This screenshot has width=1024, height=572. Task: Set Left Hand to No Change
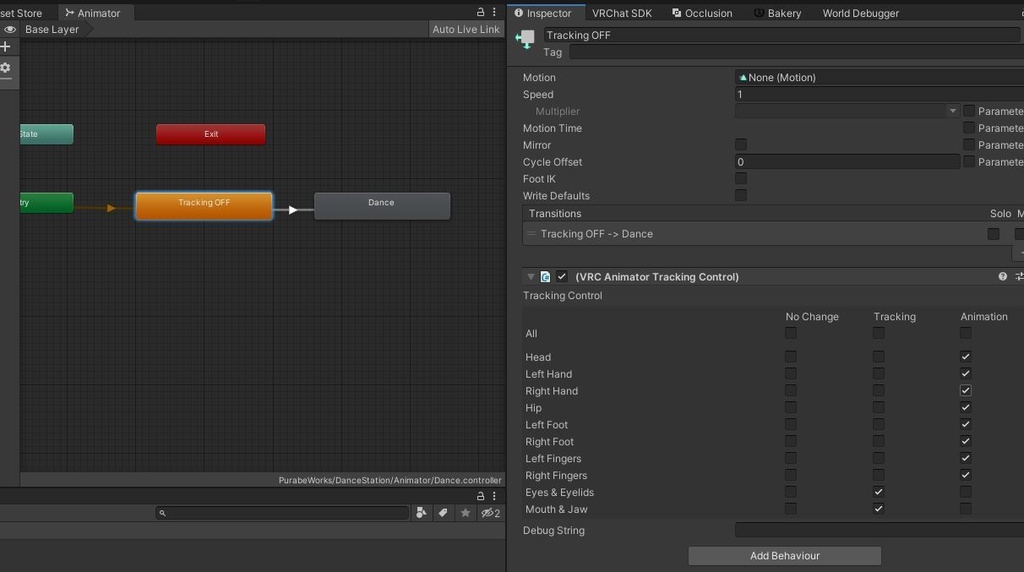tap(791, 373)
